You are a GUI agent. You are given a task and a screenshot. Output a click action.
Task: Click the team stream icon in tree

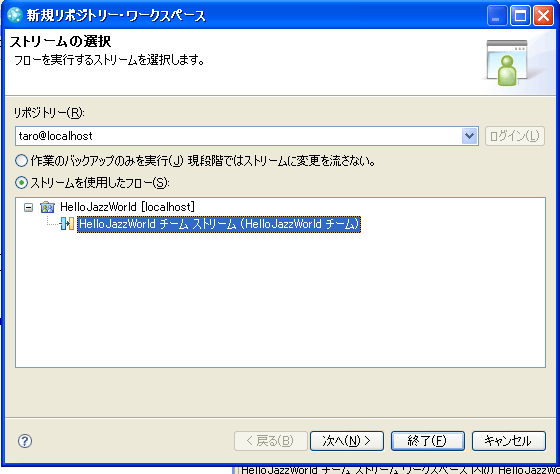(67, 224)
